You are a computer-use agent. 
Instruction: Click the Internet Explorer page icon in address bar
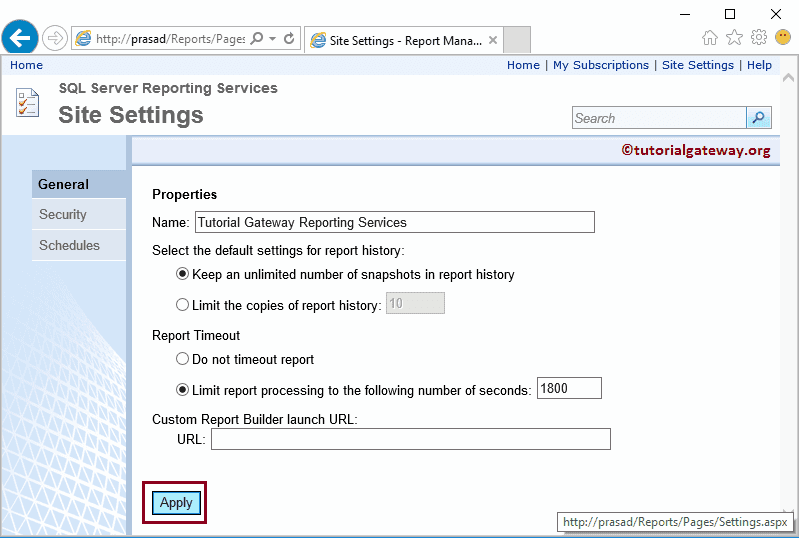[83, 39]
